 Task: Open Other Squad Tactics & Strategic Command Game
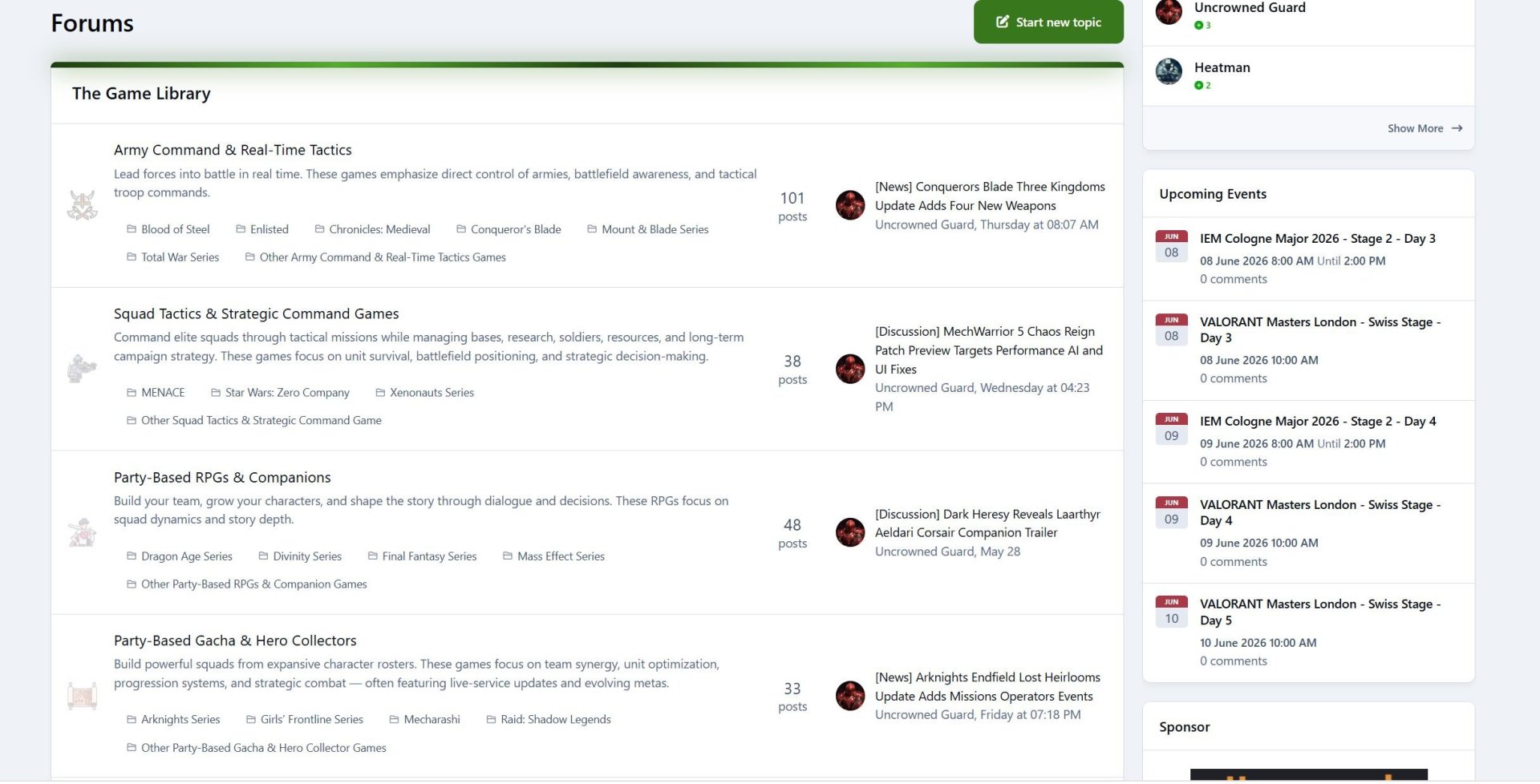(254, 421)
